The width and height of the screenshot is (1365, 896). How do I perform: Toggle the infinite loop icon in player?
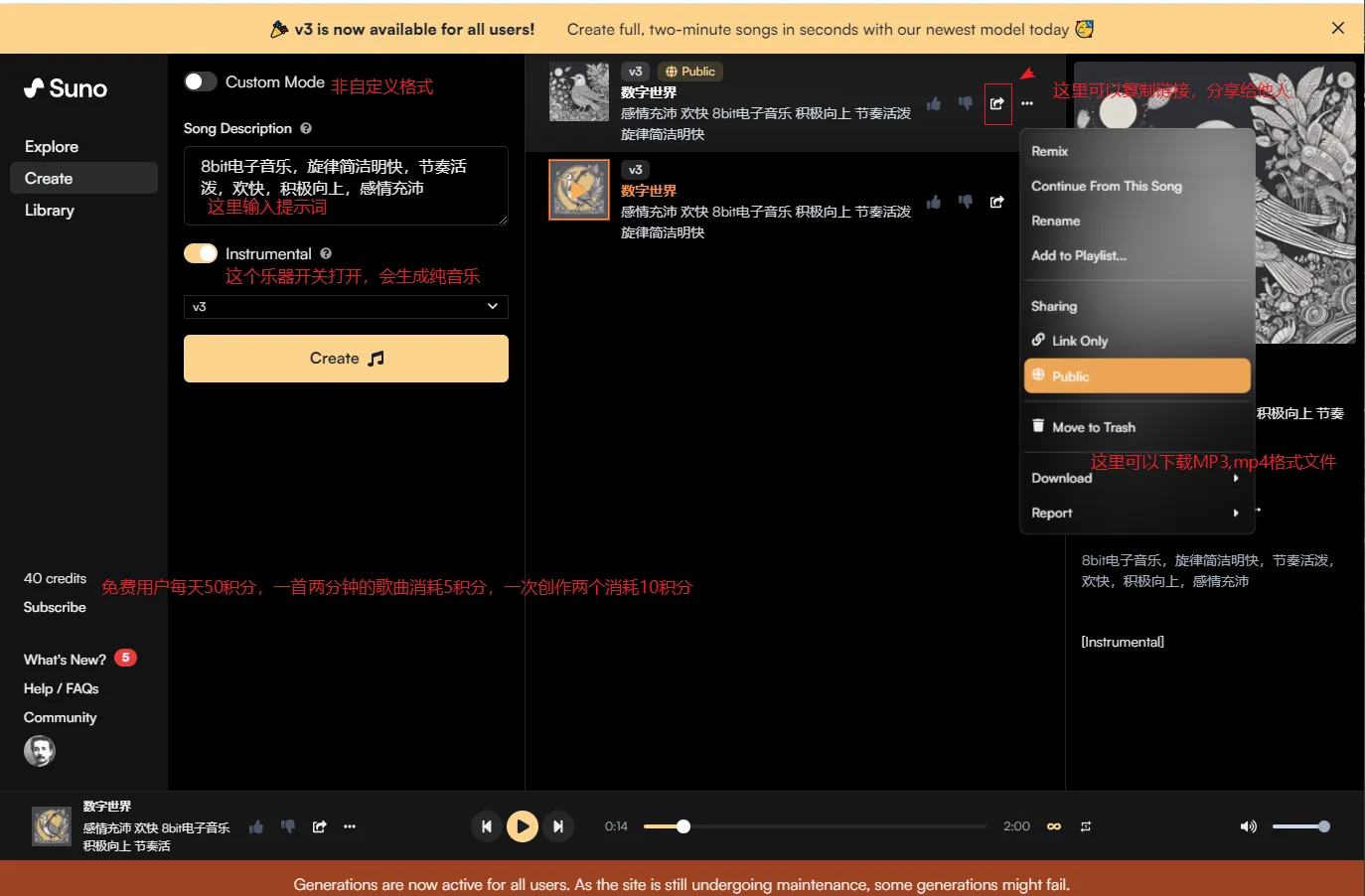tap(1054, 826)
